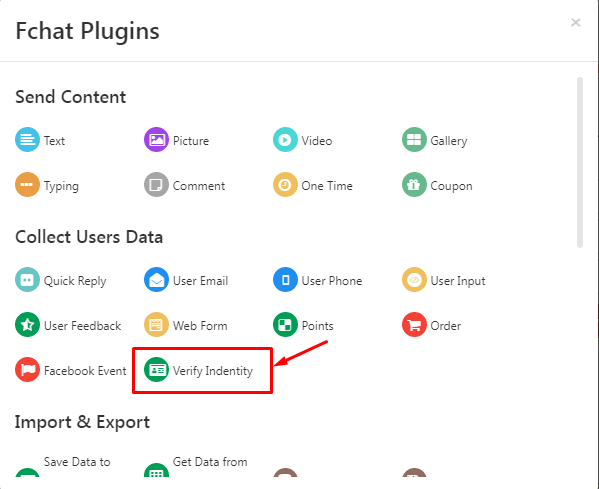Select the Gallery plugin icon
Image resolution: width=599 pixels, height=489 pixels.
[414, 140]
